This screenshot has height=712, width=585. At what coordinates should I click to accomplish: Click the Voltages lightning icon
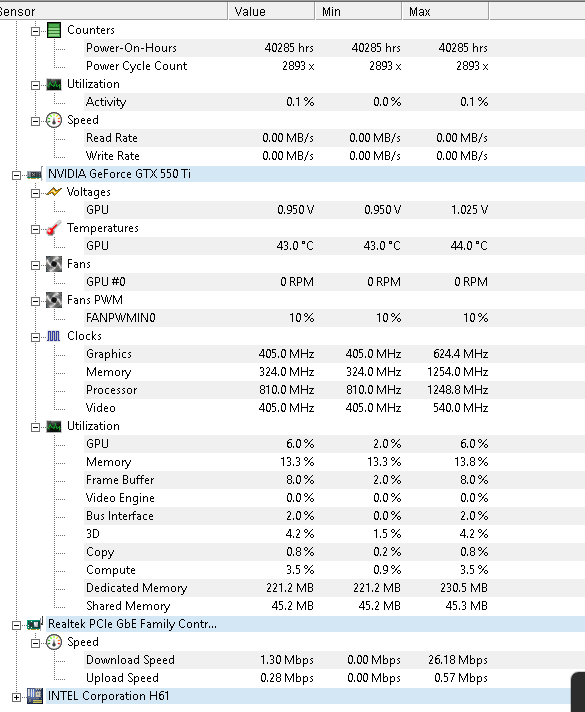pos(54,192)
